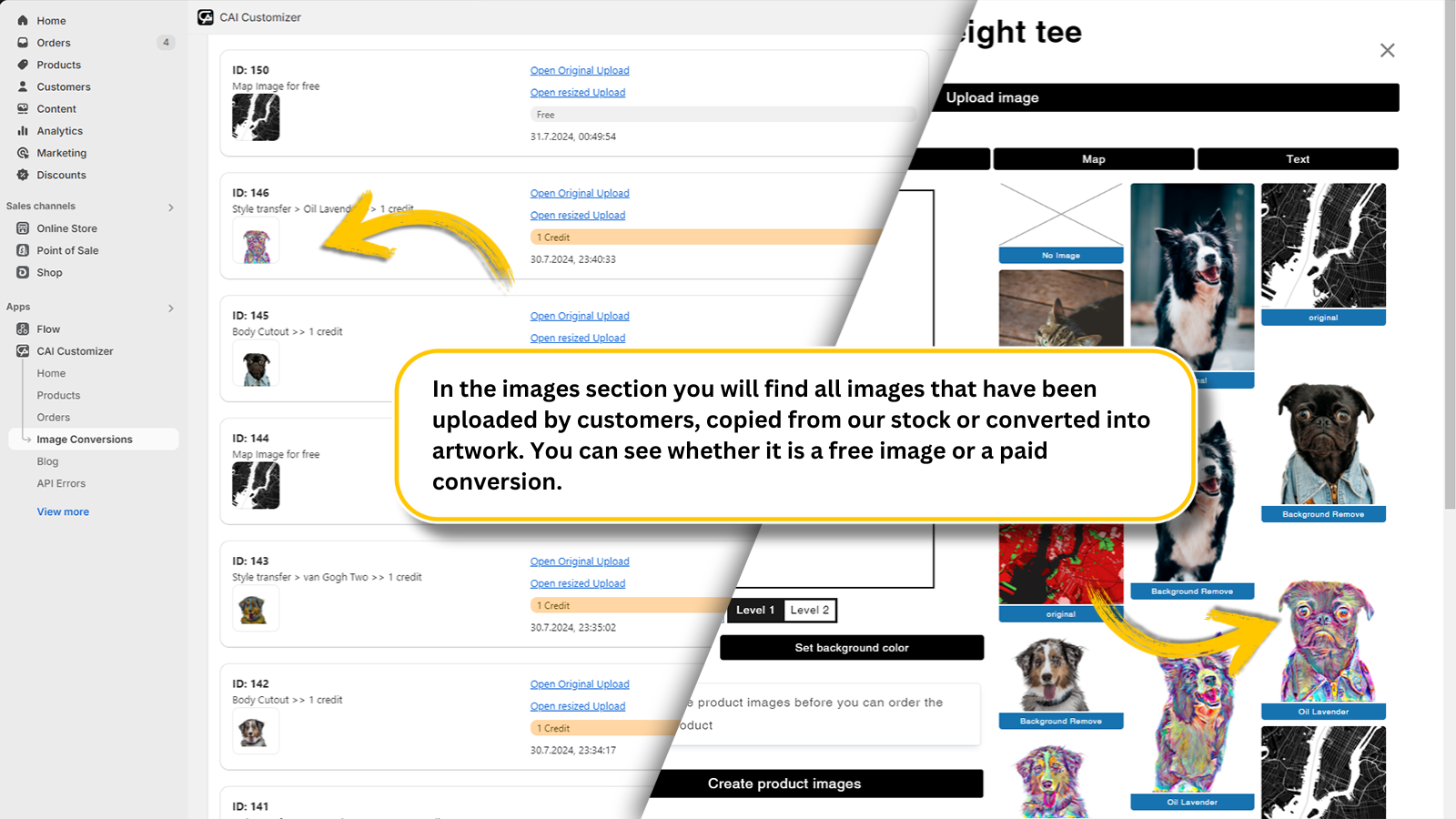Click the 1 Credit bar on ID 143
Image resolution: width=1456 pixels, height=819 pixels.
(x=631, y=606)
